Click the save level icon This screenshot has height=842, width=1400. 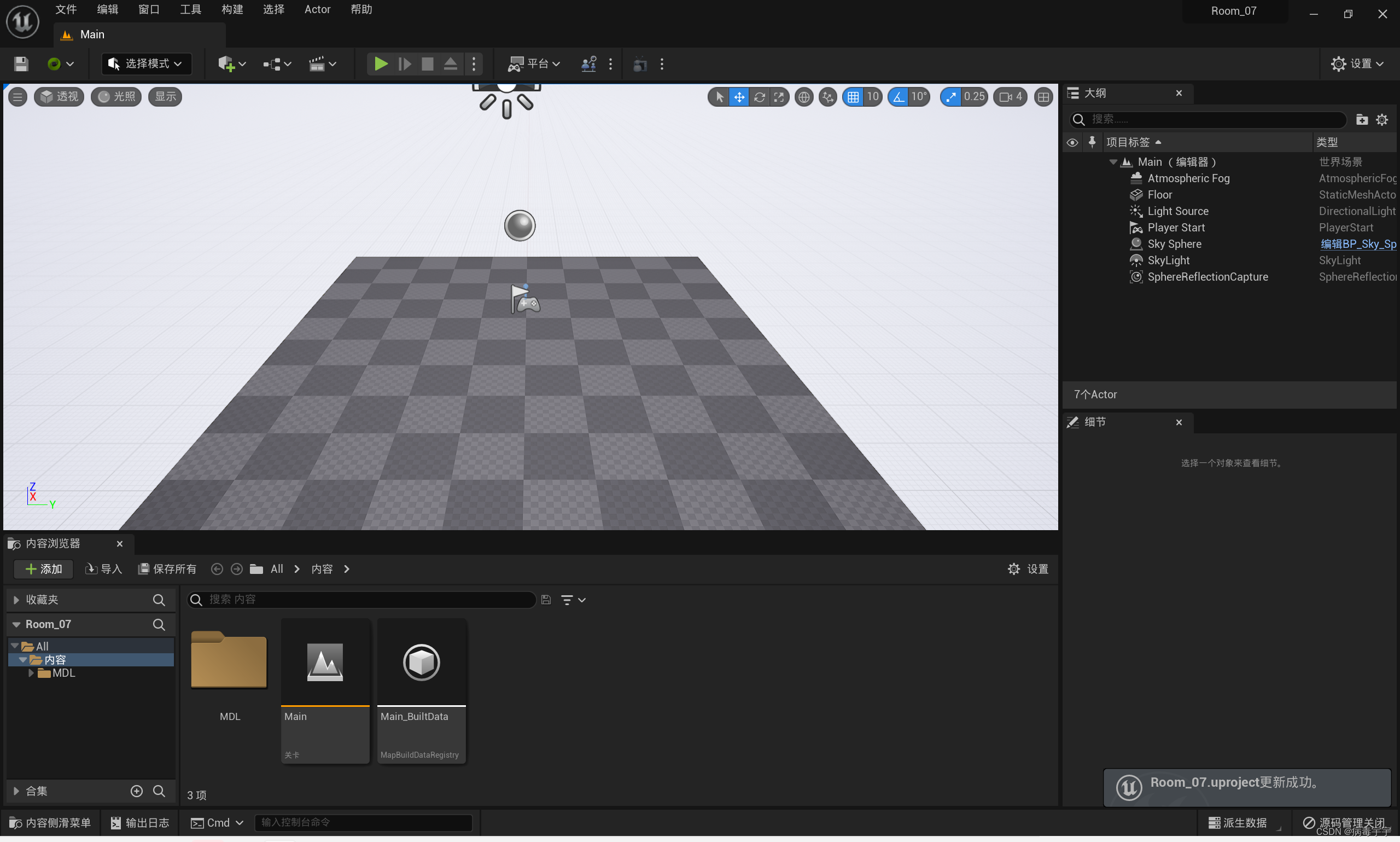(x=21, y=63)
